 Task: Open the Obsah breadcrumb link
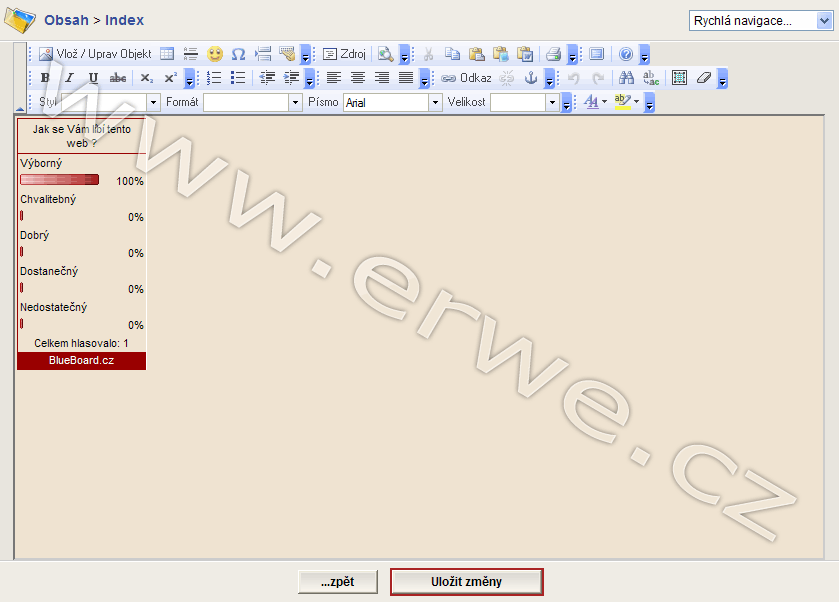[x=66, y=20]
